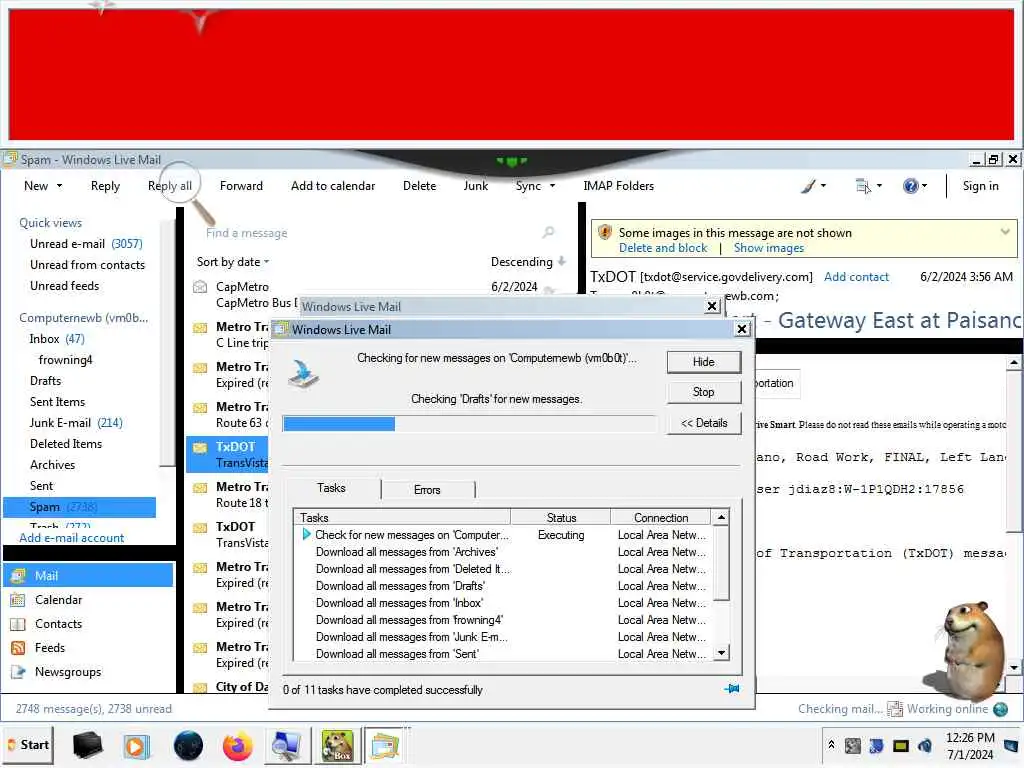Click the search magnifier in Find a message
Viewport: 1024px width, 768px height.
549,232
